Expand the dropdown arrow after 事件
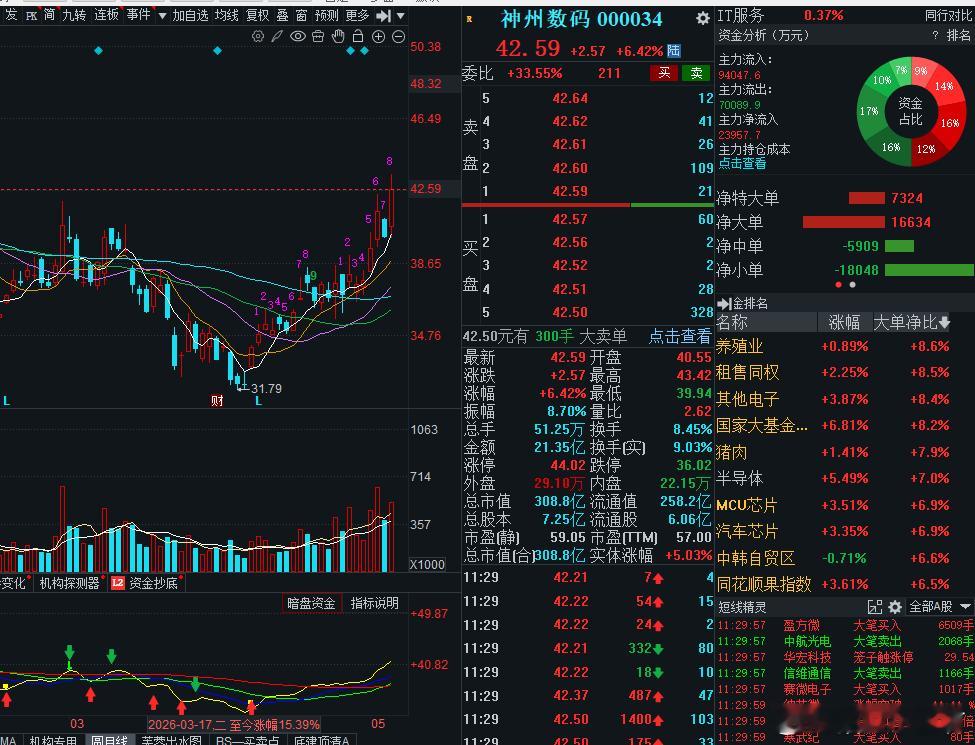Image resolution: width=975 pixels, height=745 pixels. (x=162, y=16)
